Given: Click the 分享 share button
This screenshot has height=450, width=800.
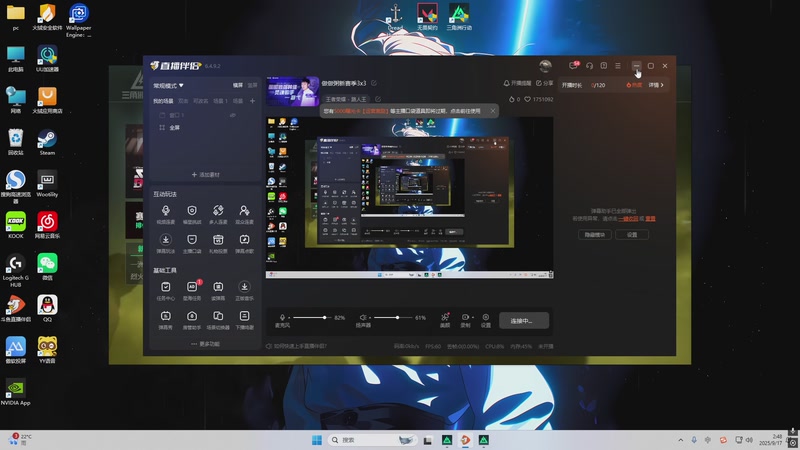Looking at the screenshot, I should pos(544,83).
